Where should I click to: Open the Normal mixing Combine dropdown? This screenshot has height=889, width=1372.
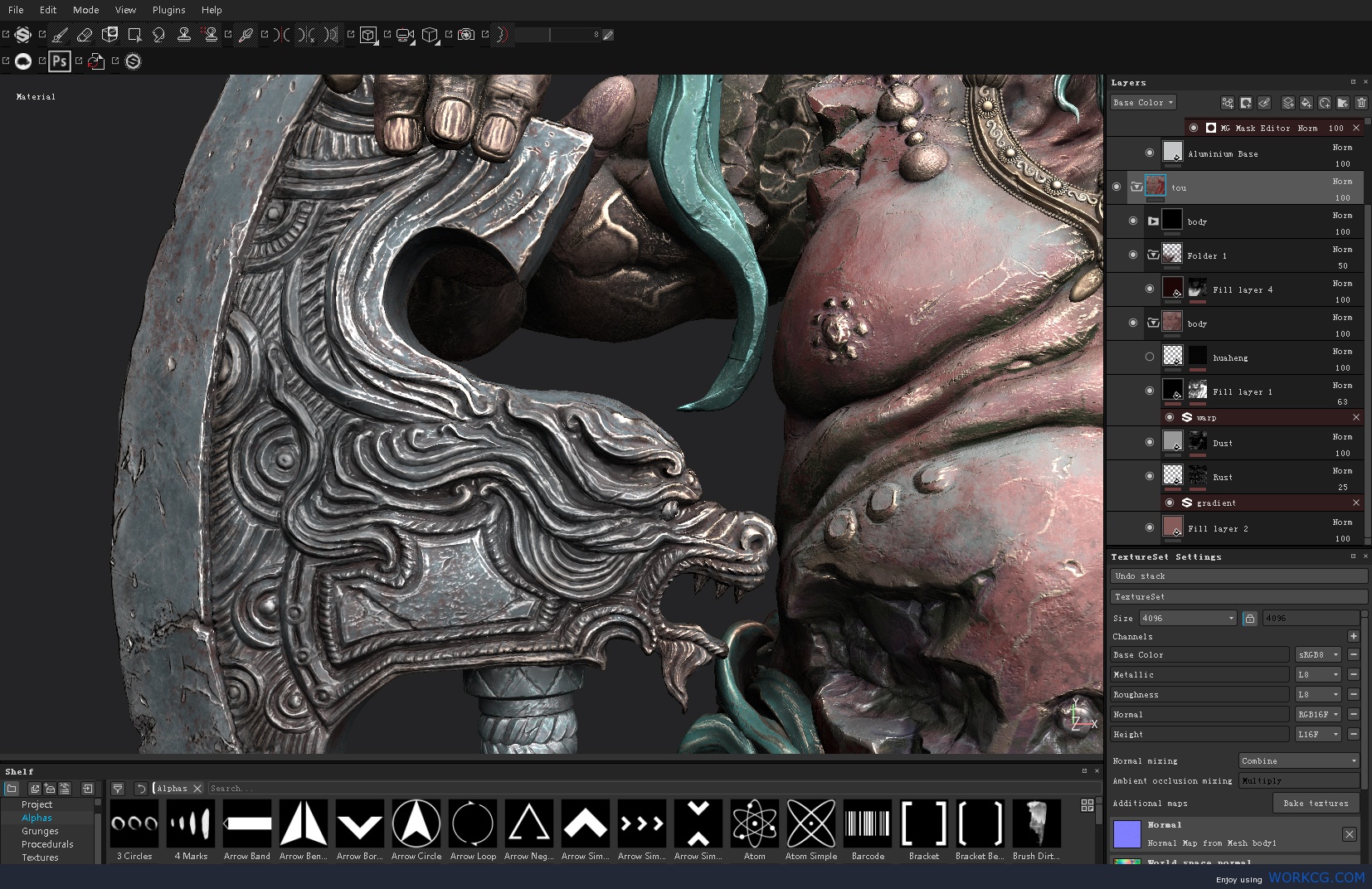[x=1299, y=760]
